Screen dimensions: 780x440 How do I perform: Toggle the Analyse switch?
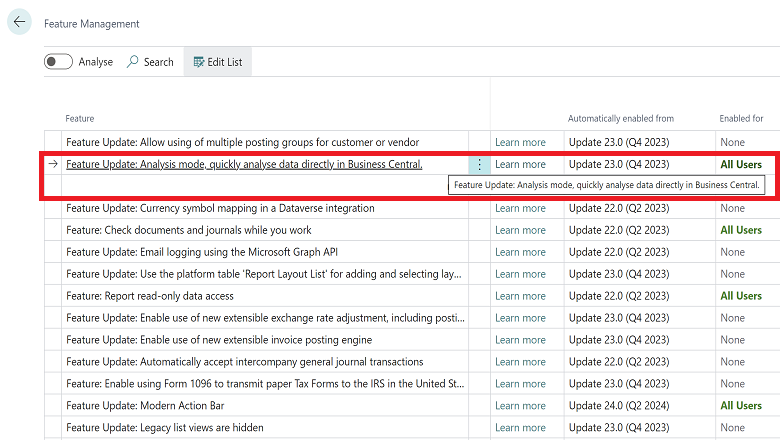58,62
